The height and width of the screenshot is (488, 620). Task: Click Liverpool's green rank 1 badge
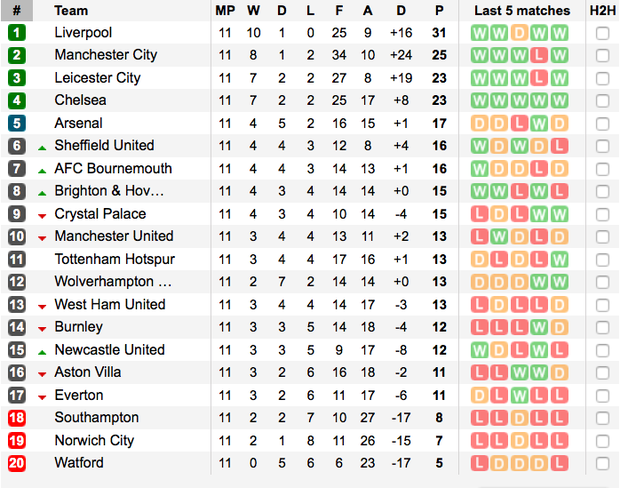point(17,33)
